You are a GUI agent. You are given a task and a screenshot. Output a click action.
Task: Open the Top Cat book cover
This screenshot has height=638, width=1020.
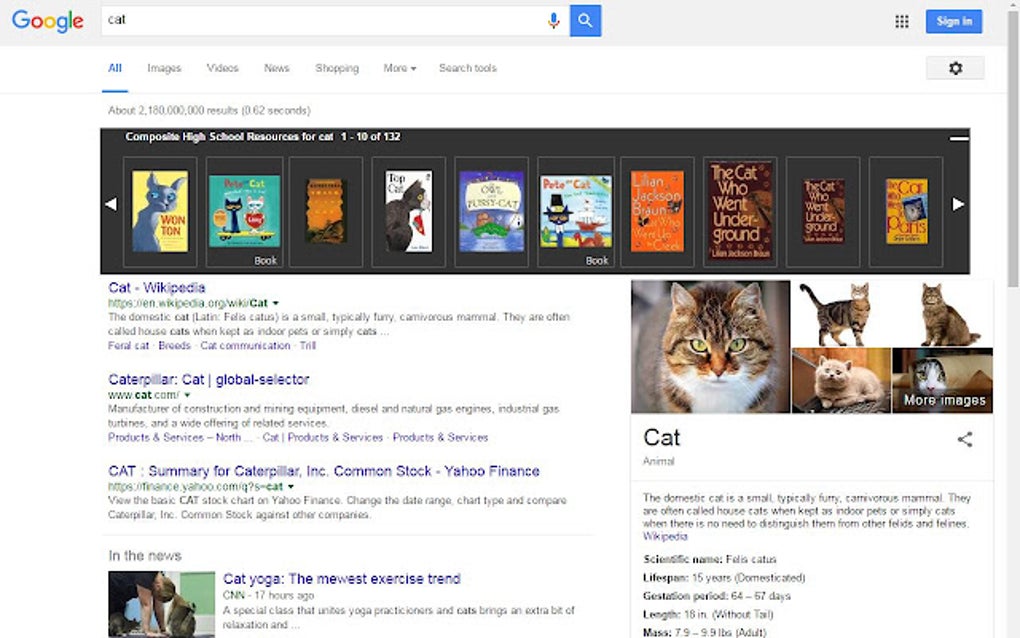point(409,211)
